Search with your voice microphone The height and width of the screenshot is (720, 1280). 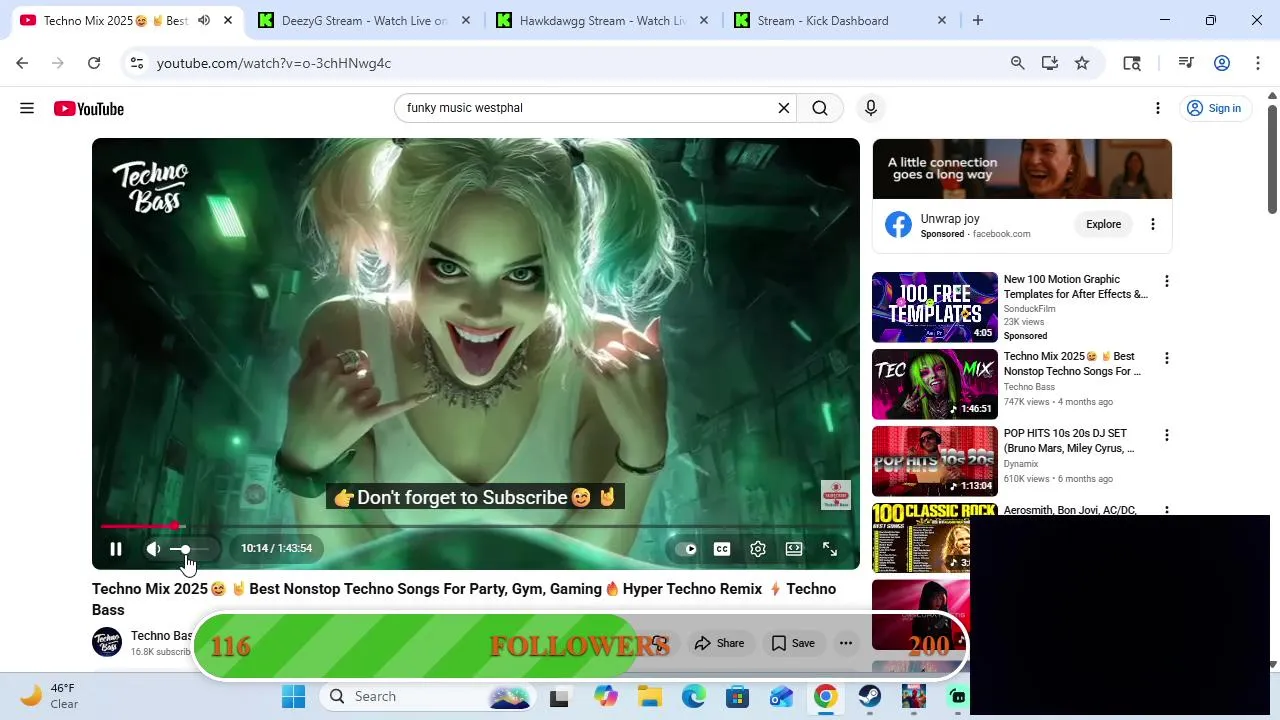pyautogui.click(x=871, y=108)
